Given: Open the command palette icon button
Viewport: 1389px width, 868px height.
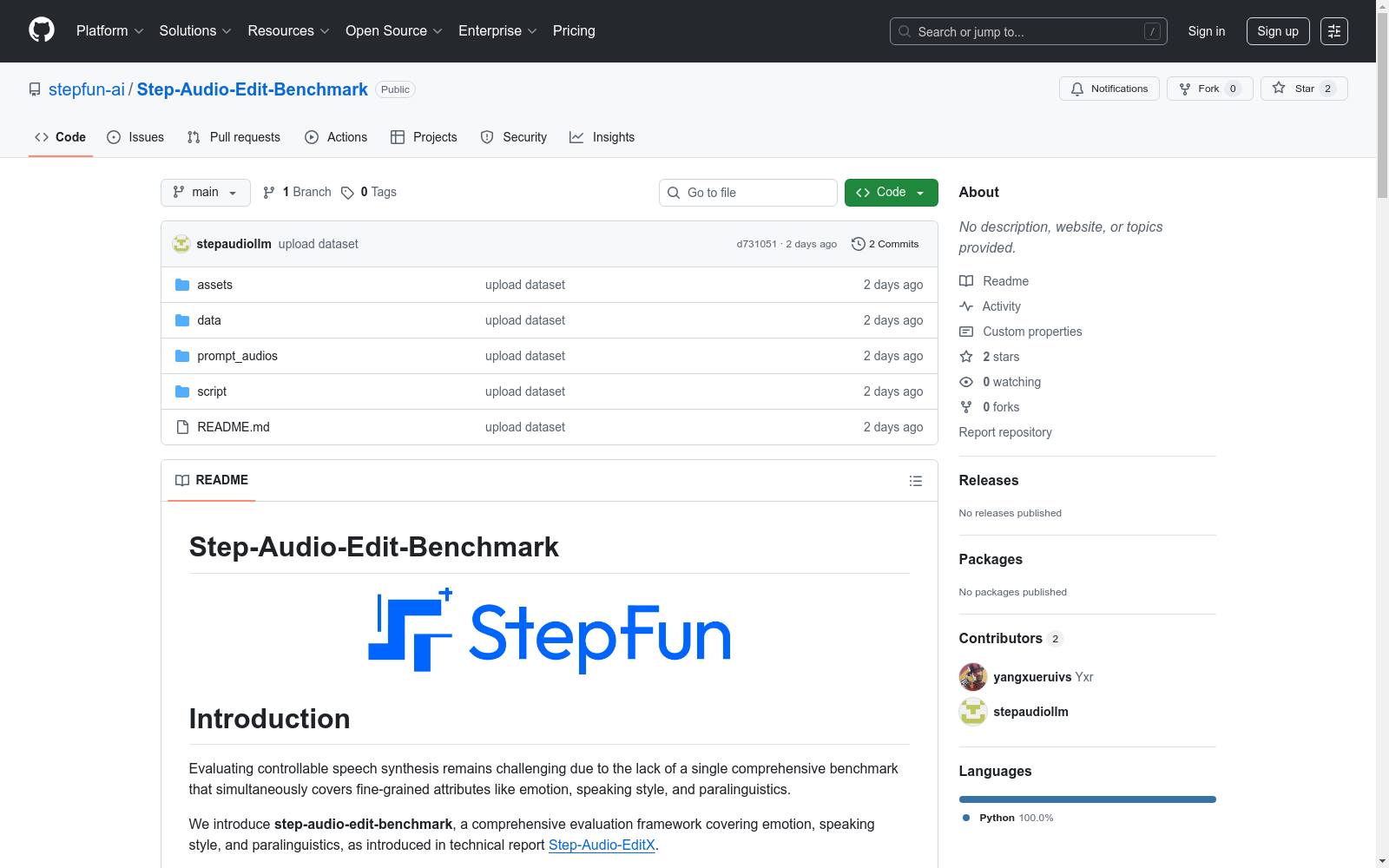Looking at the screenshot, I should [x=1333, y=31].
